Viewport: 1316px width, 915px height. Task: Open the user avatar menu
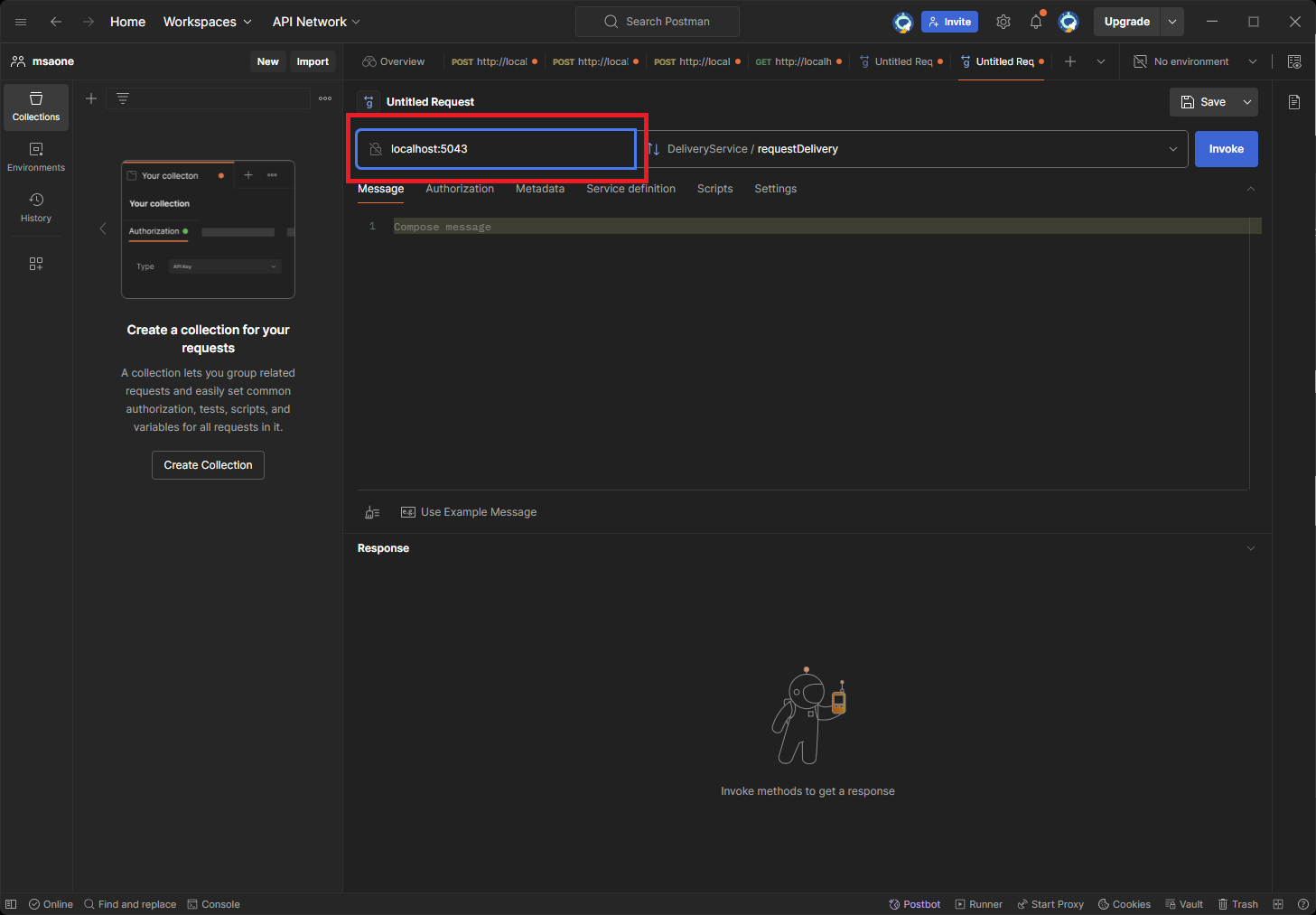1069,22
